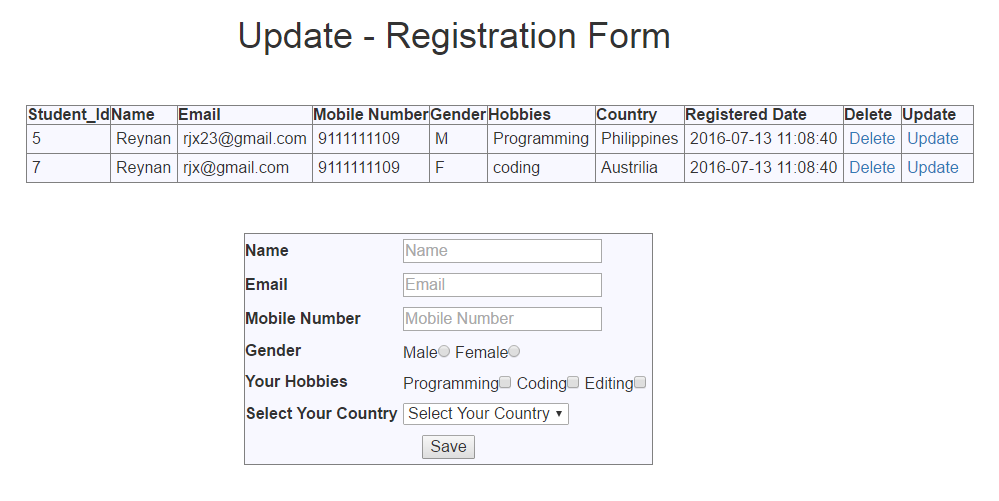Select the Male radio button

click(x=444, y=352)
